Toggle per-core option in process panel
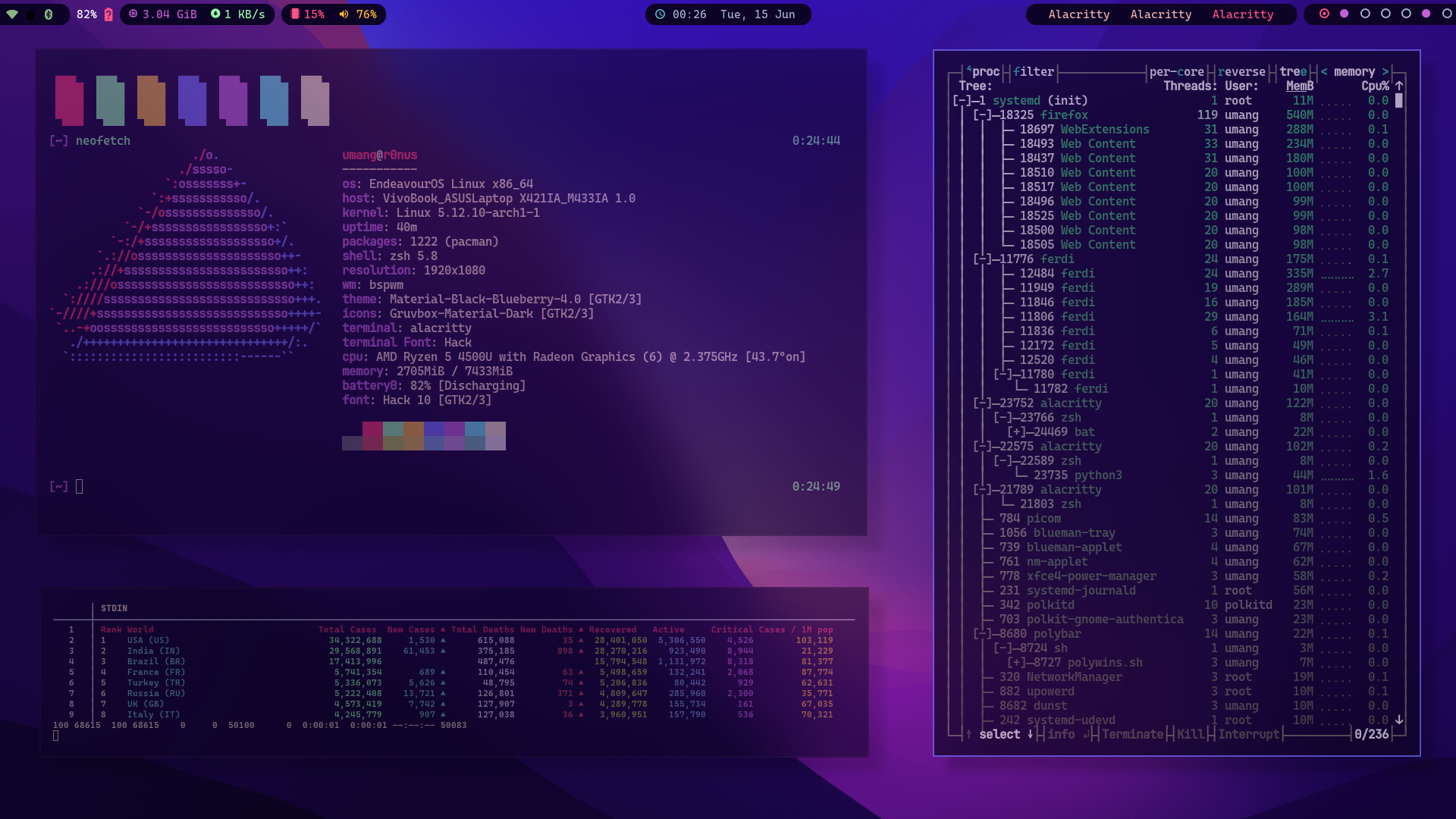The height and width of the screenshot is (819, 1456). [x=1176, y=72]
